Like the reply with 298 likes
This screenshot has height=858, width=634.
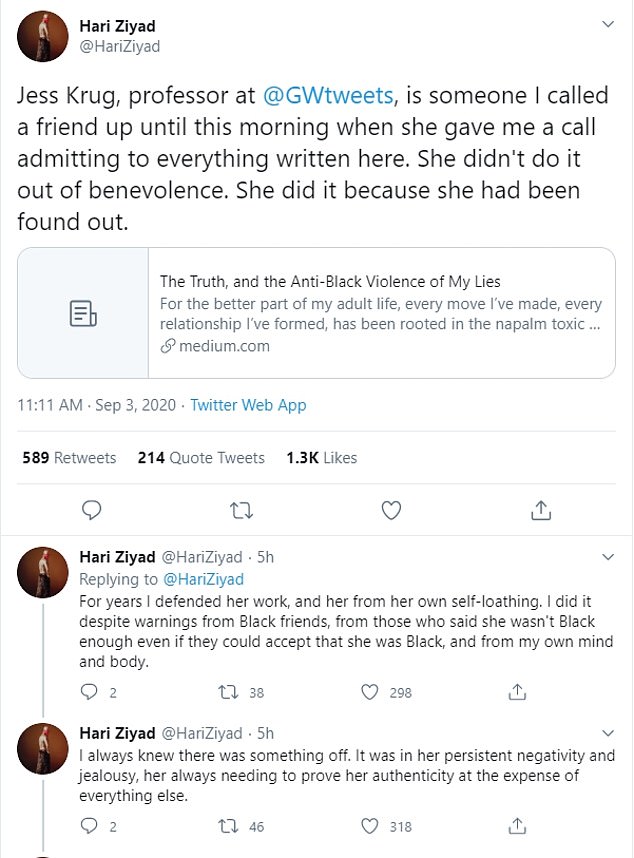point(370,690)
